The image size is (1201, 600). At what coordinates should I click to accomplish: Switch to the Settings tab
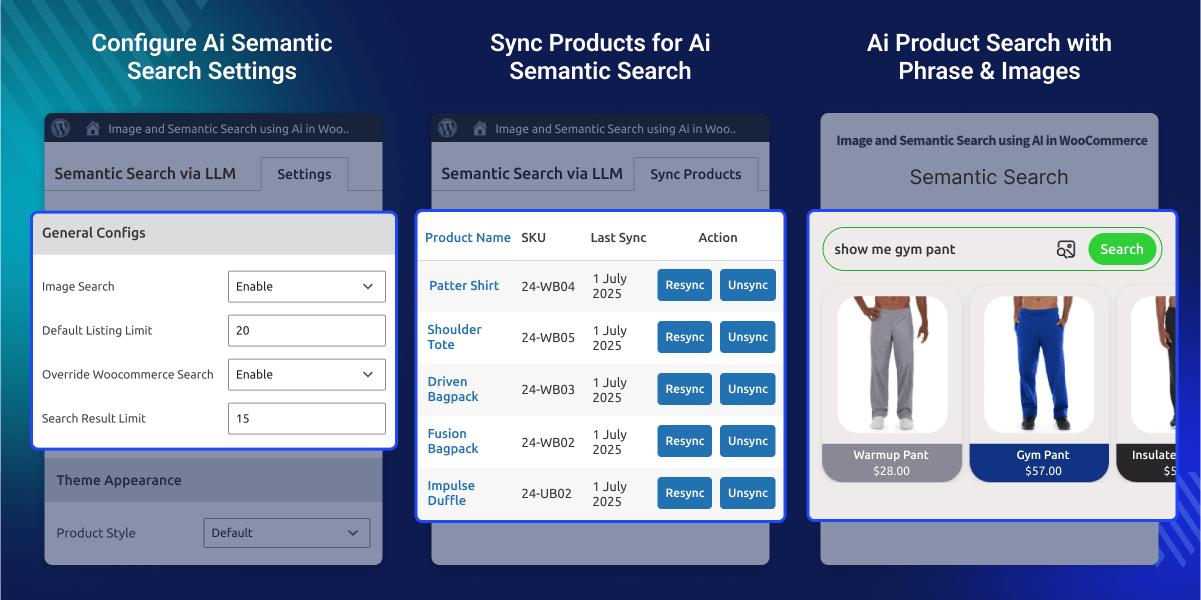[x=304, y=173]
